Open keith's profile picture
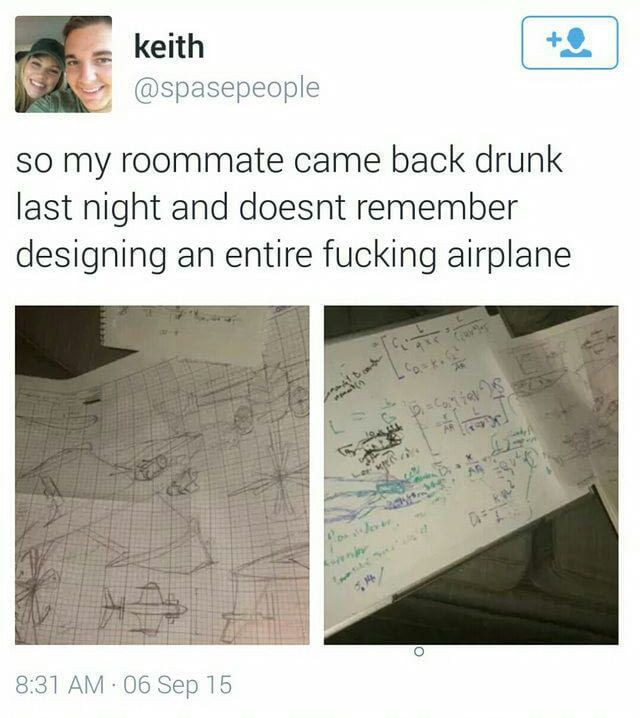 pos(63,64)
